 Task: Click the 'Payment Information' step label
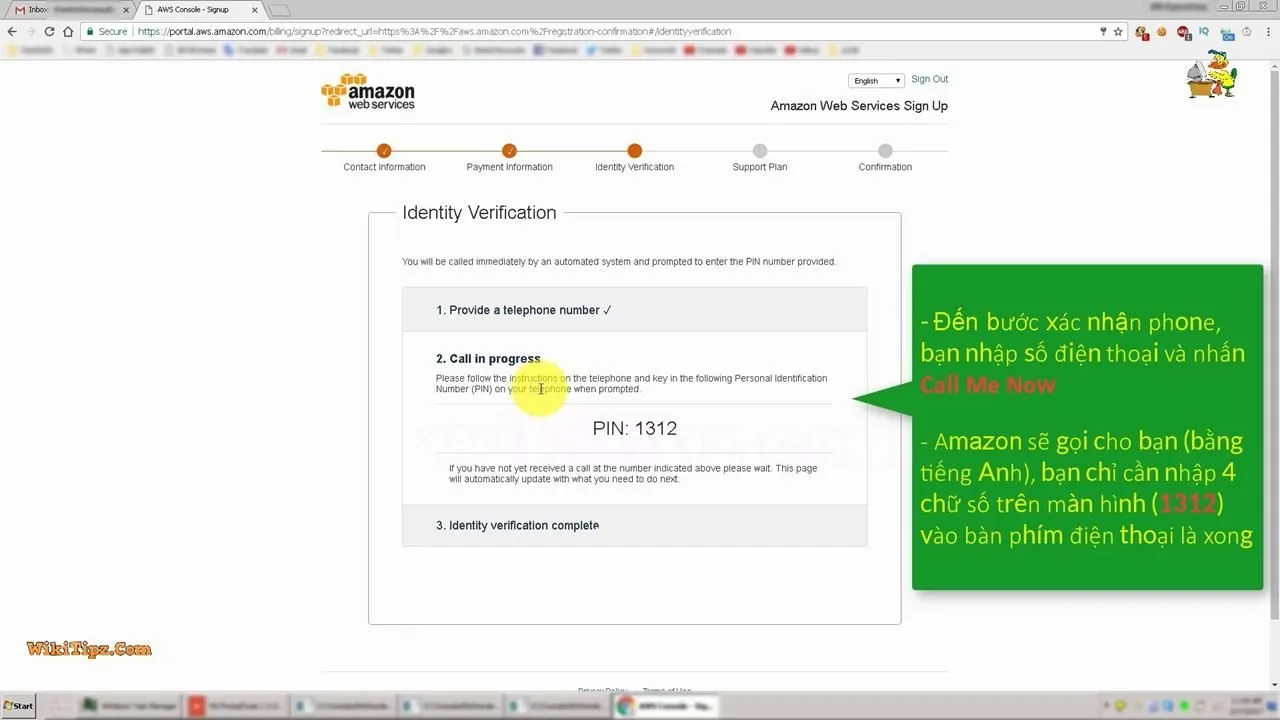tap(509, 167)
